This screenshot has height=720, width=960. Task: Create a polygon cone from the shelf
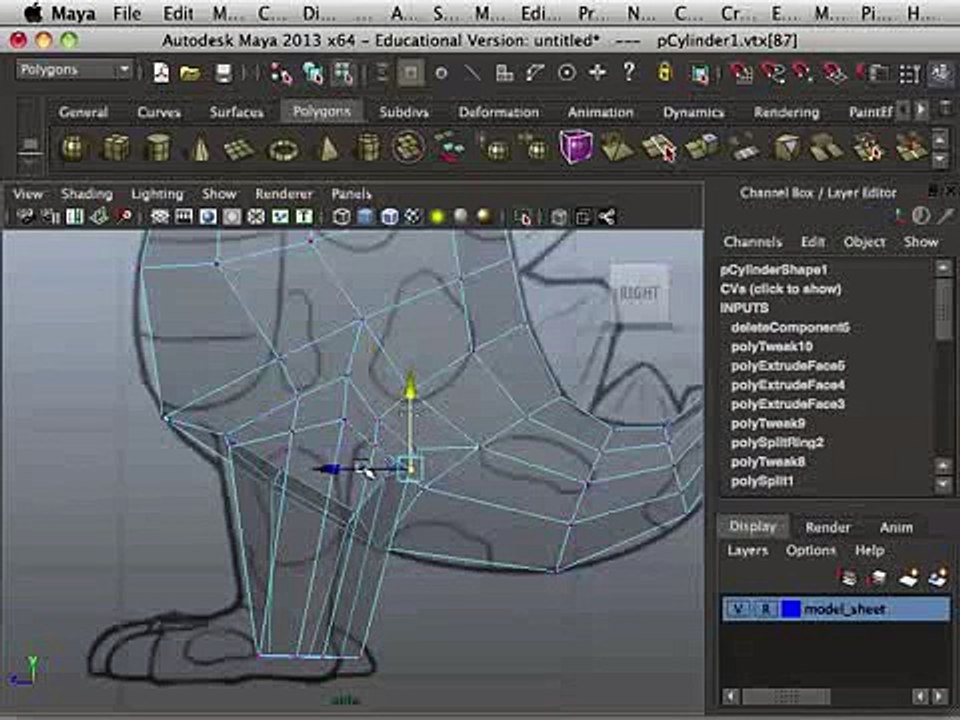coord(200,149)
